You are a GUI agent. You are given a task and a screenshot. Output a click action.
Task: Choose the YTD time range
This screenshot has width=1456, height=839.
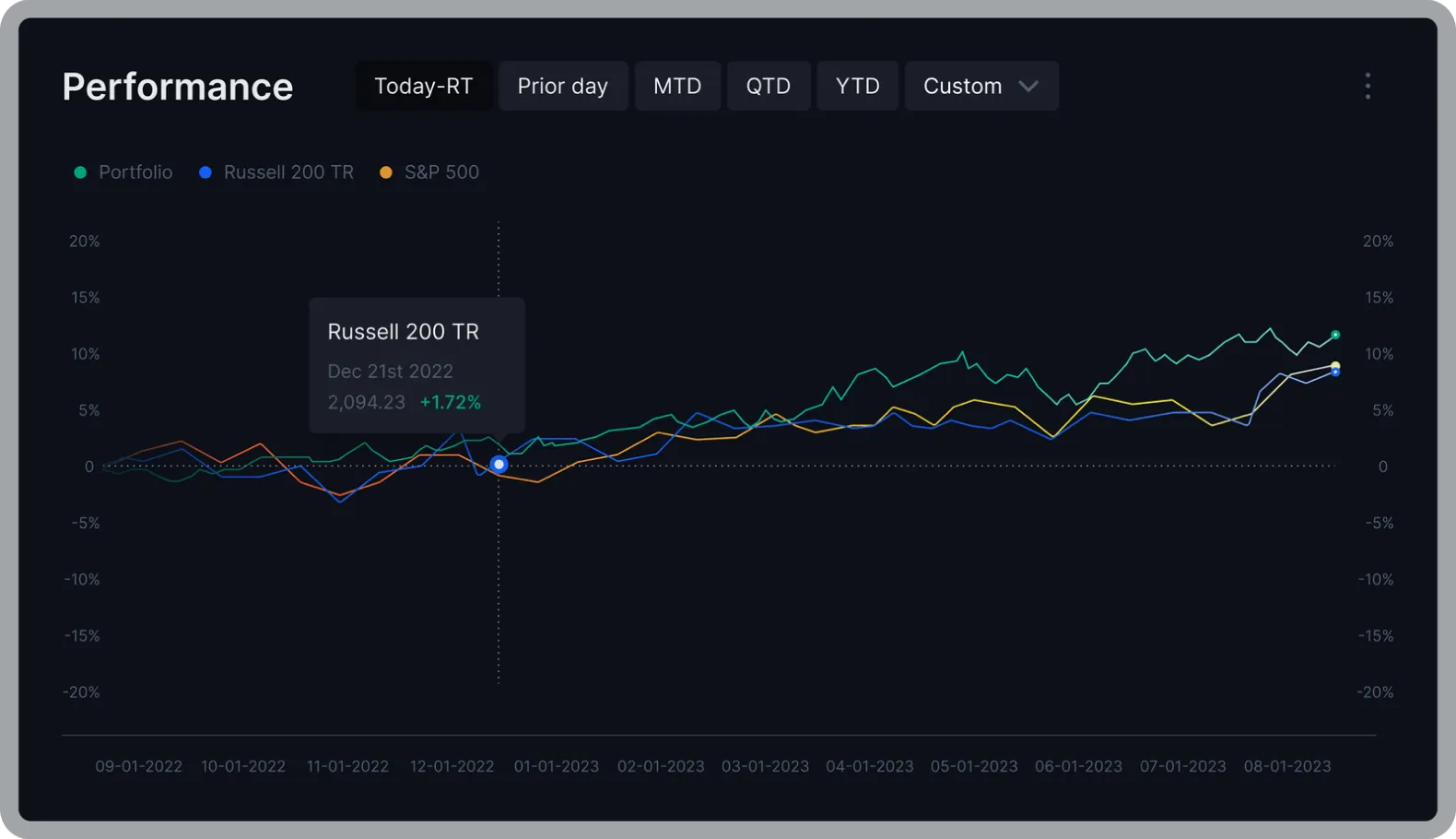coord(857,86)
